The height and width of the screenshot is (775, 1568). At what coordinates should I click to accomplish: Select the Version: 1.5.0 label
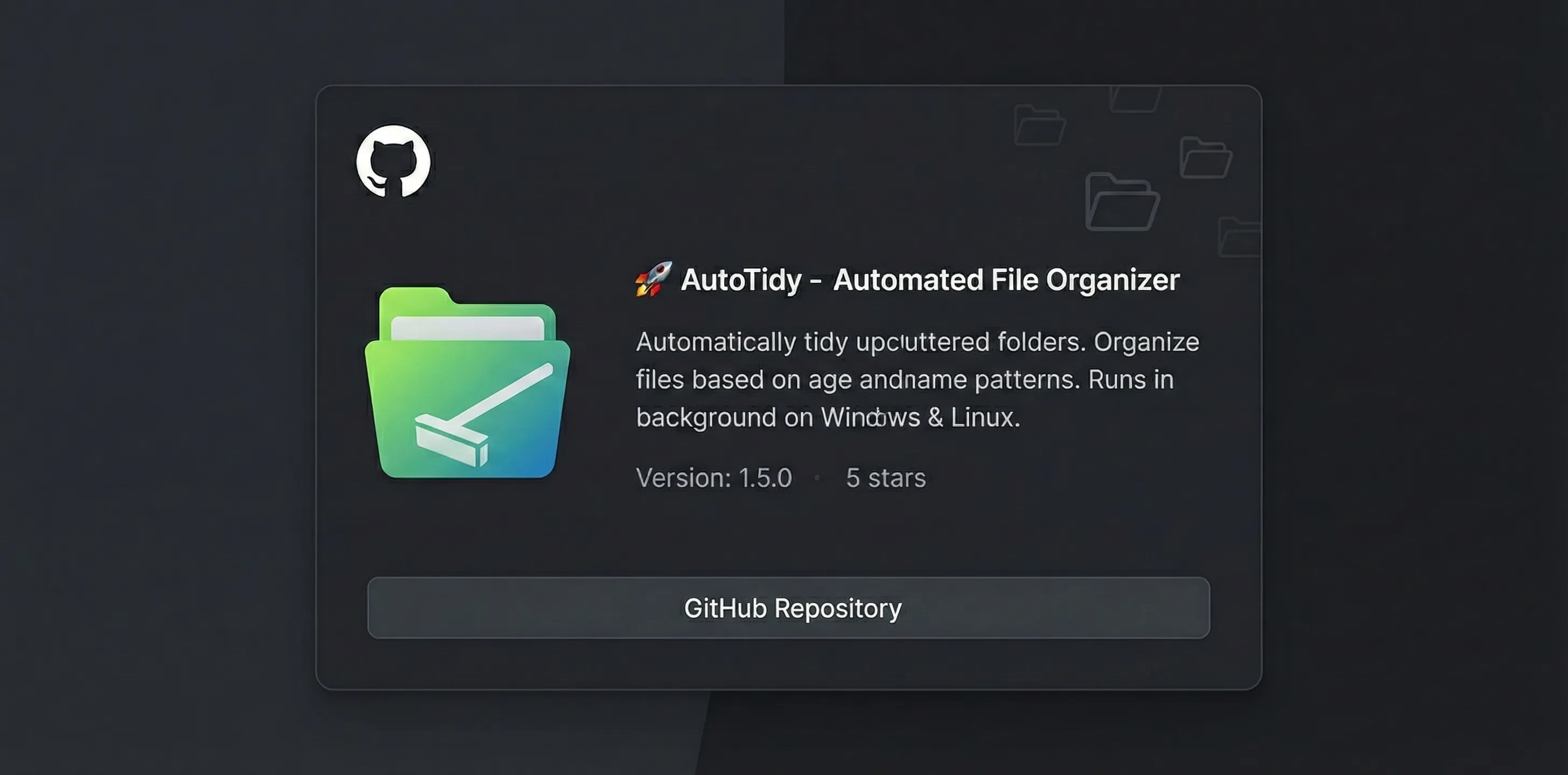(x=713, y=479)
